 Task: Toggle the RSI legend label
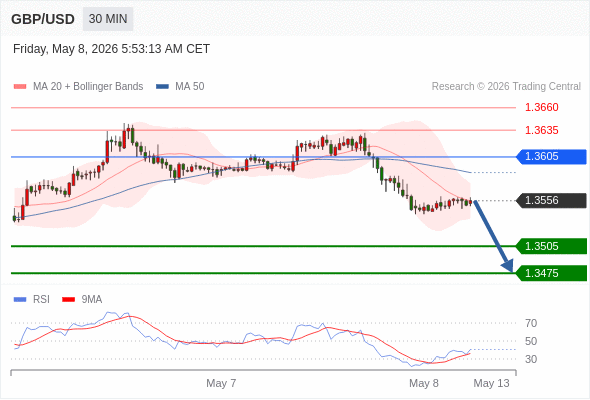[41, 300]
